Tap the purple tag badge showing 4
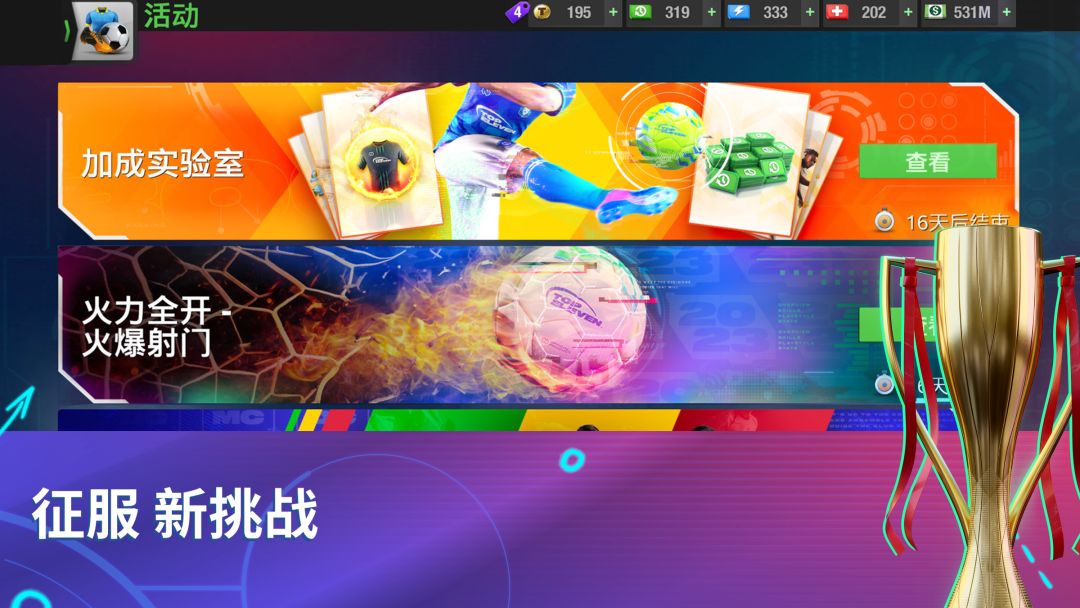 (x=517, y=12)
